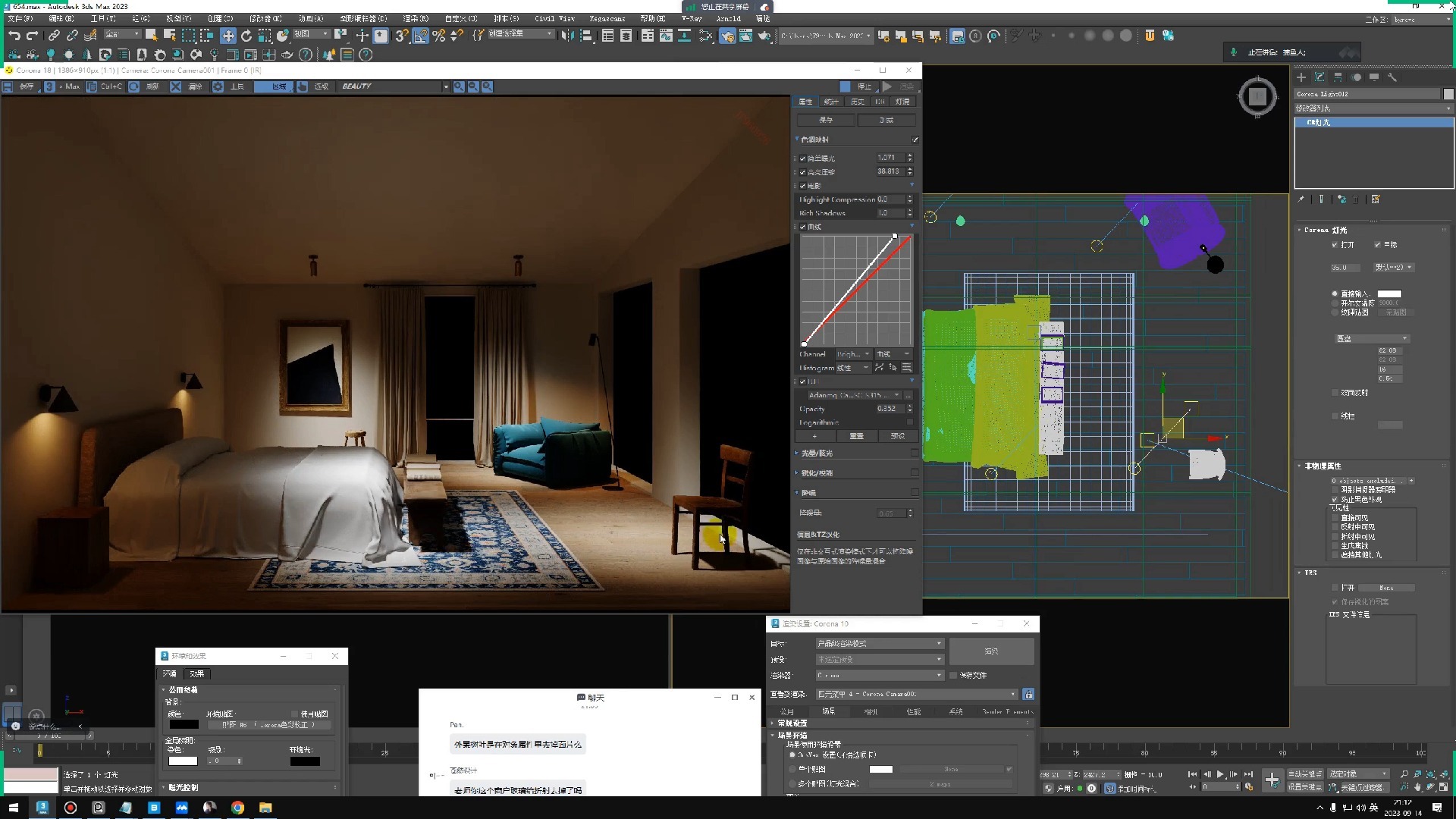Click the Render button in Render Setup
The image size is (1456, 819).
[991, 651]
